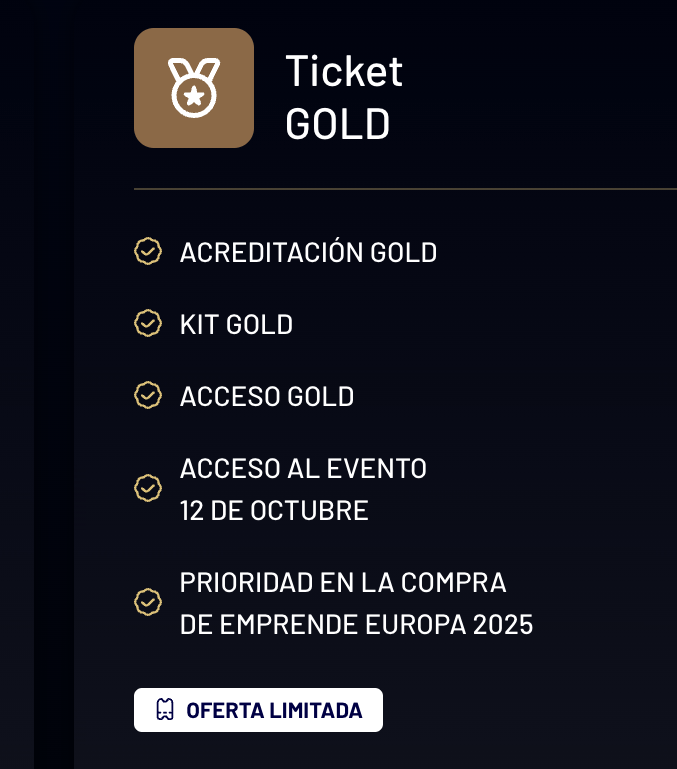Viewport: 677px width, 769px height.
Task: Open the OFERTA LIMITADA offer button
Action: click(x=258, y=710)
